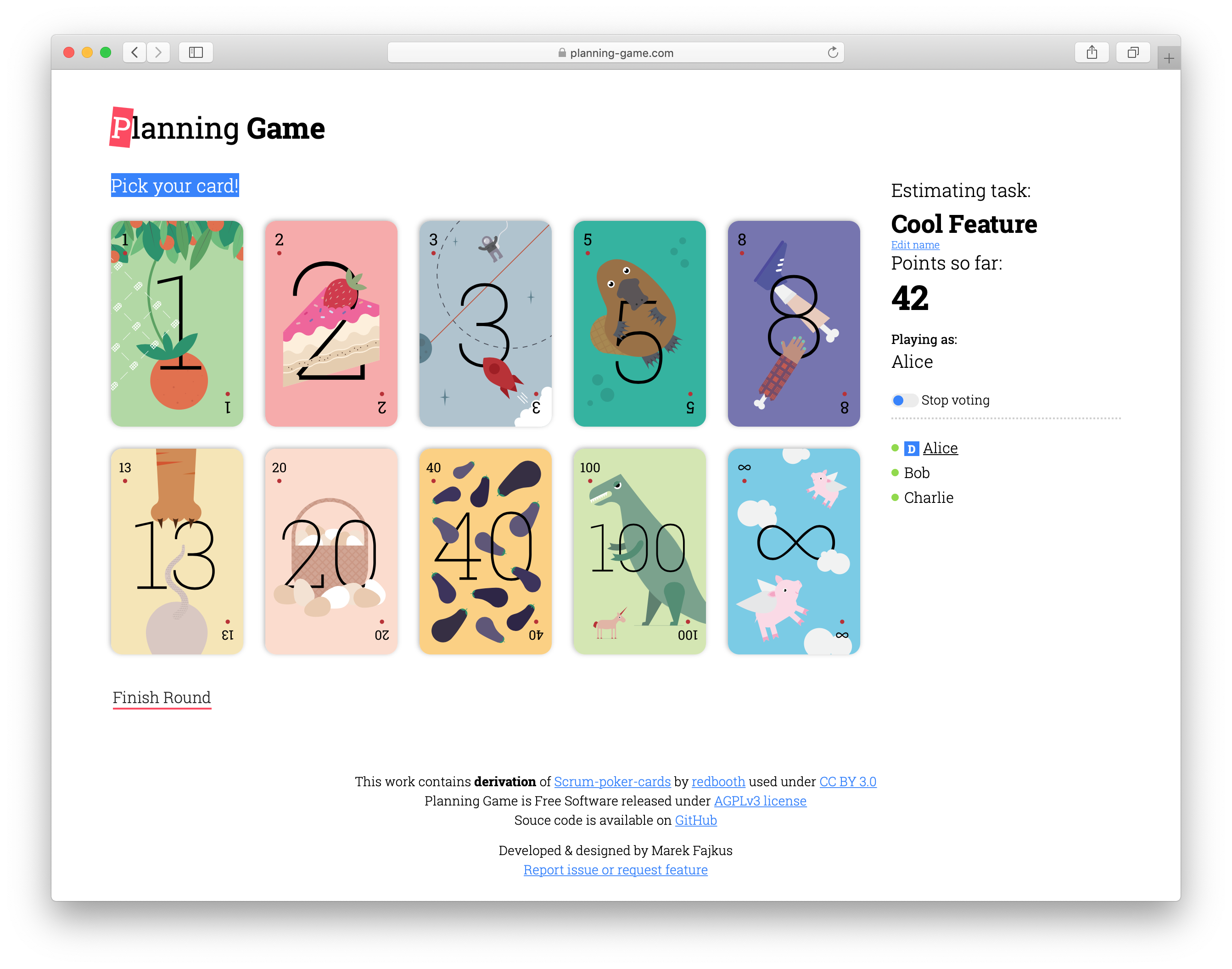1232x969 pixels.
Task: Click Safari back navigation arrow
Action: click(x=134, y=53)
